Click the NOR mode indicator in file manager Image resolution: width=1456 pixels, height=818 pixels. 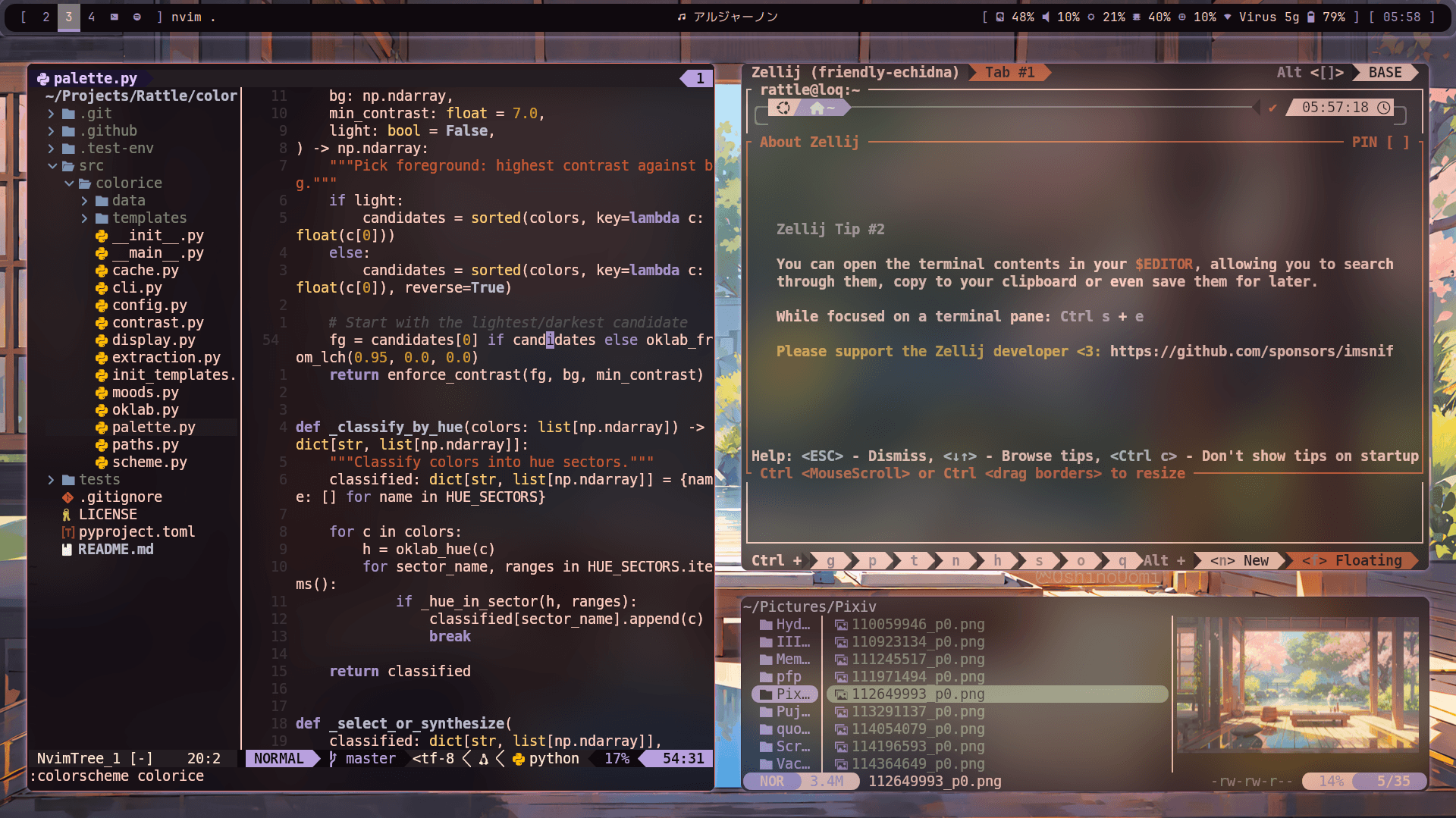pos(772,781)
